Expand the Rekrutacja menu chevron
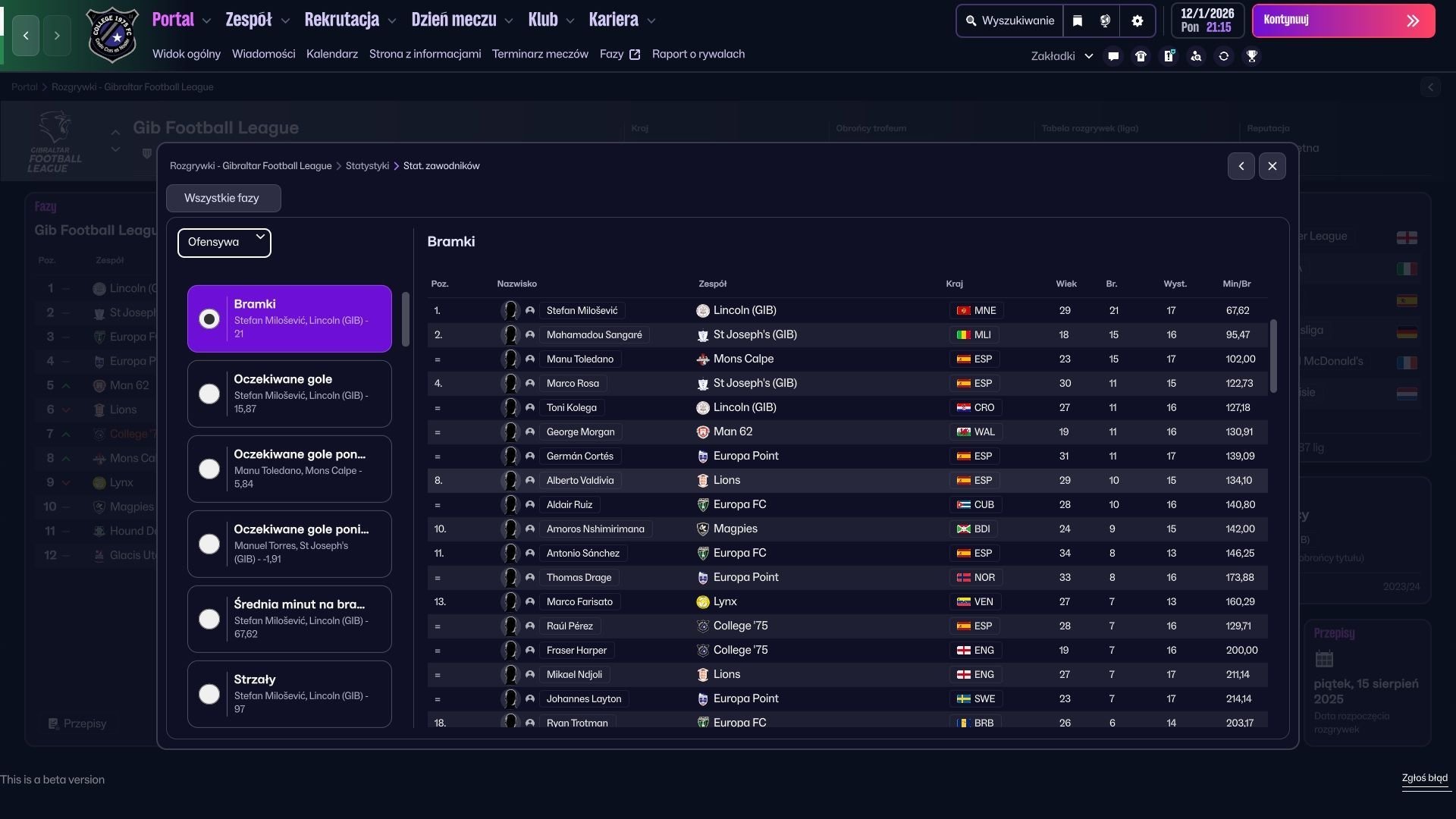1456x819 pixels. point(392,21)
